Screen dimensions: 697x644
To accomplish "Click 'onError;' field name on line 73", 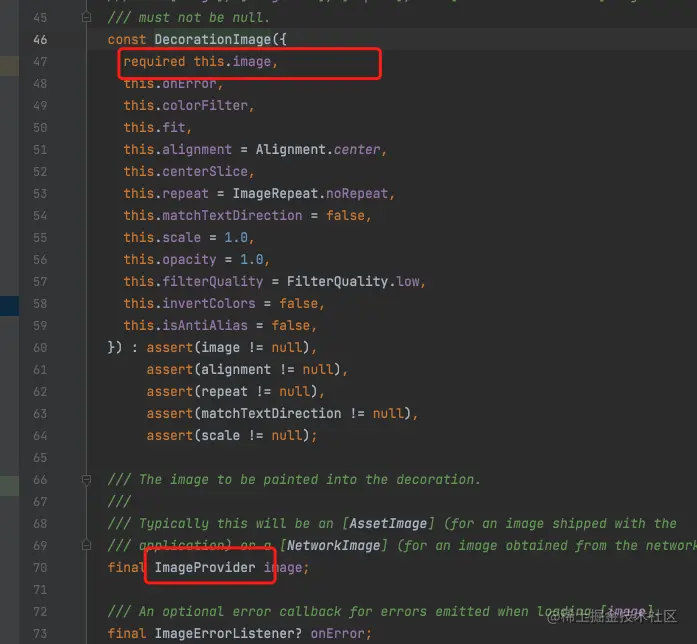I will pos(341,634).
